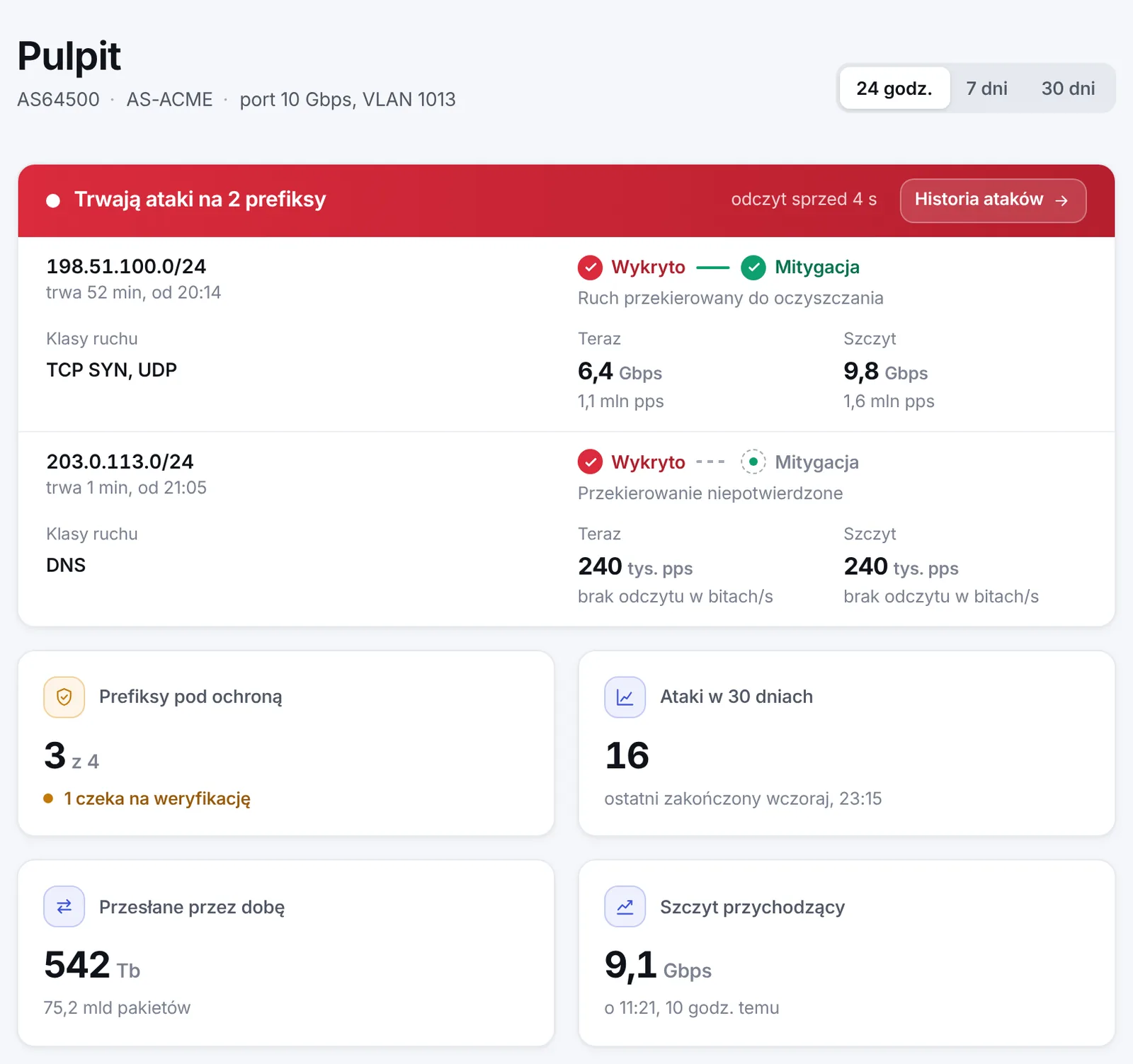Image resolution: width=1133 pixels, height=1064 pixels.
Task: Click the 1,1 mln pps reading
Action: (x=620, y=401)
